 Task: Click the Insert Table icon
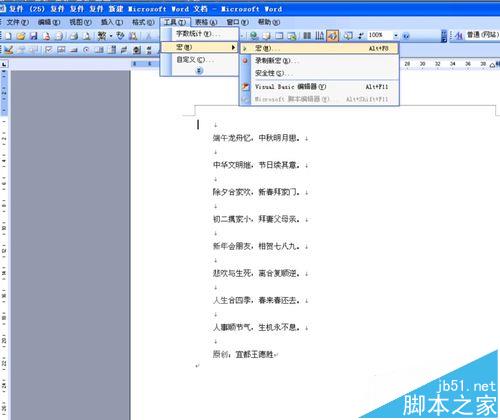pyautogui.click(x=279, y=36)
